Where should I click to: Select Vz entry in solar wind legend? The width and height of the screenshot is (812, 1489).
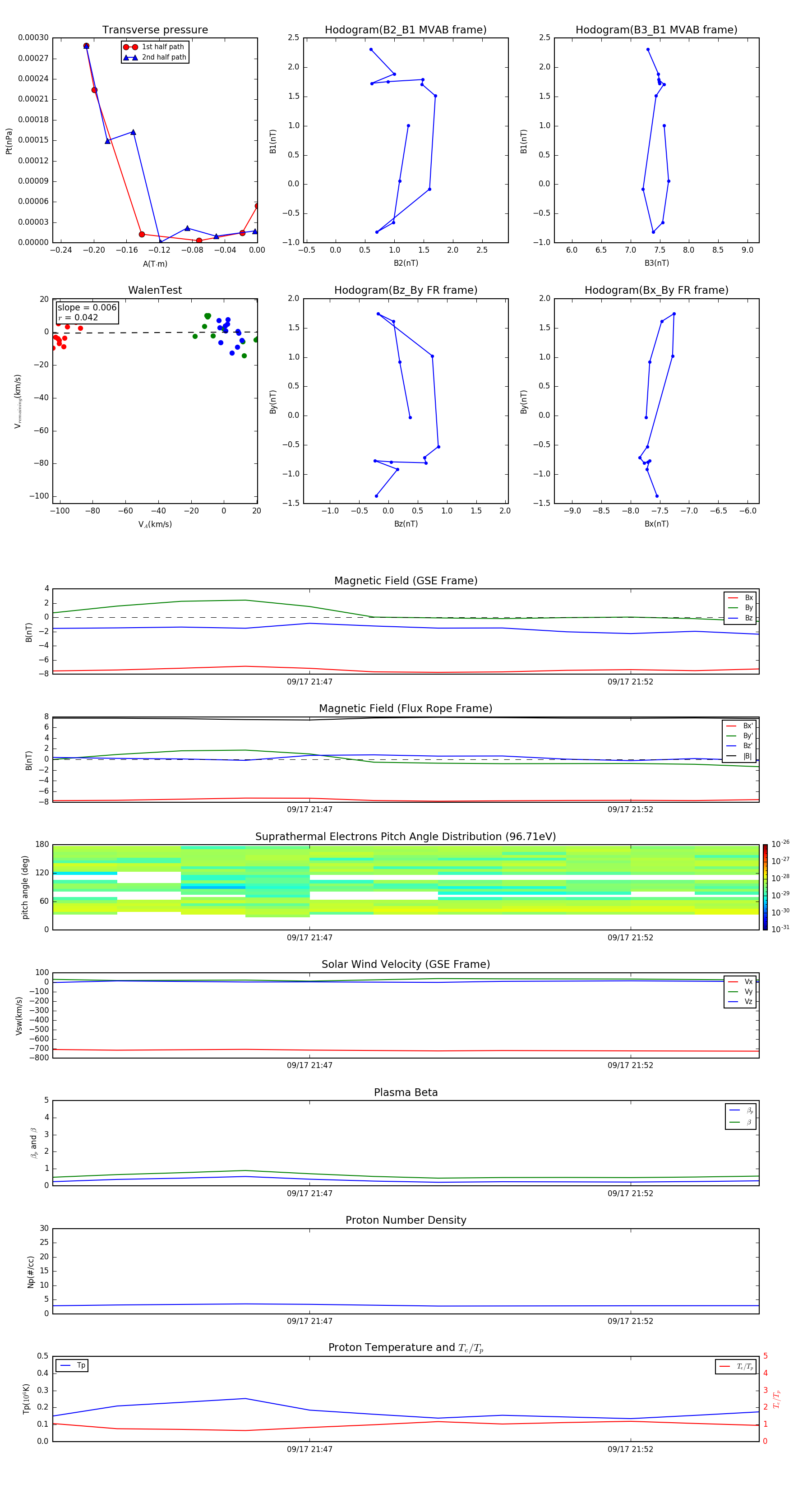(740, 1002)
